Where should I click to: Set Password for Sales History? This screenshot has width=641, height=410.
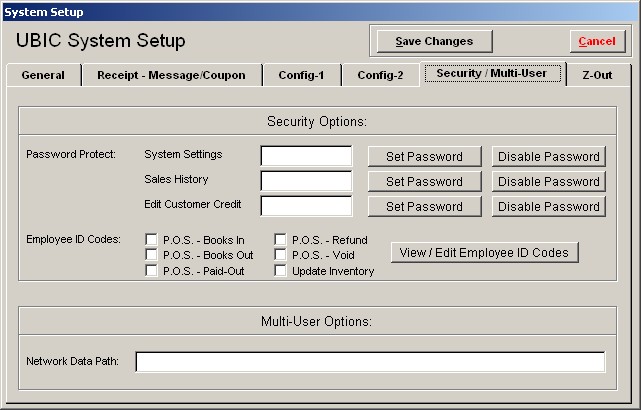tap(424, 181)
